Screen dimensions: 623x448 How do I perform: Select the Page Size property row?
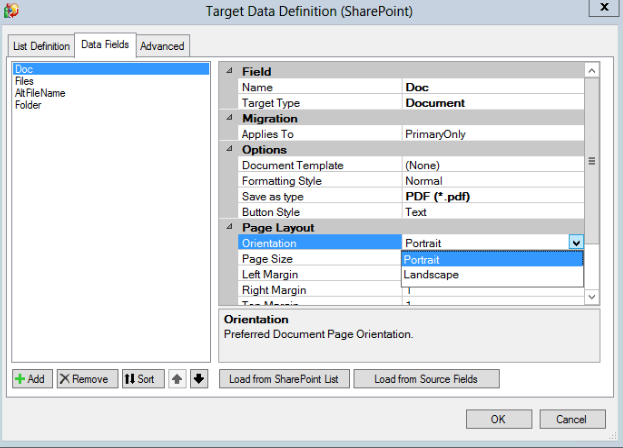pos(320,259)
